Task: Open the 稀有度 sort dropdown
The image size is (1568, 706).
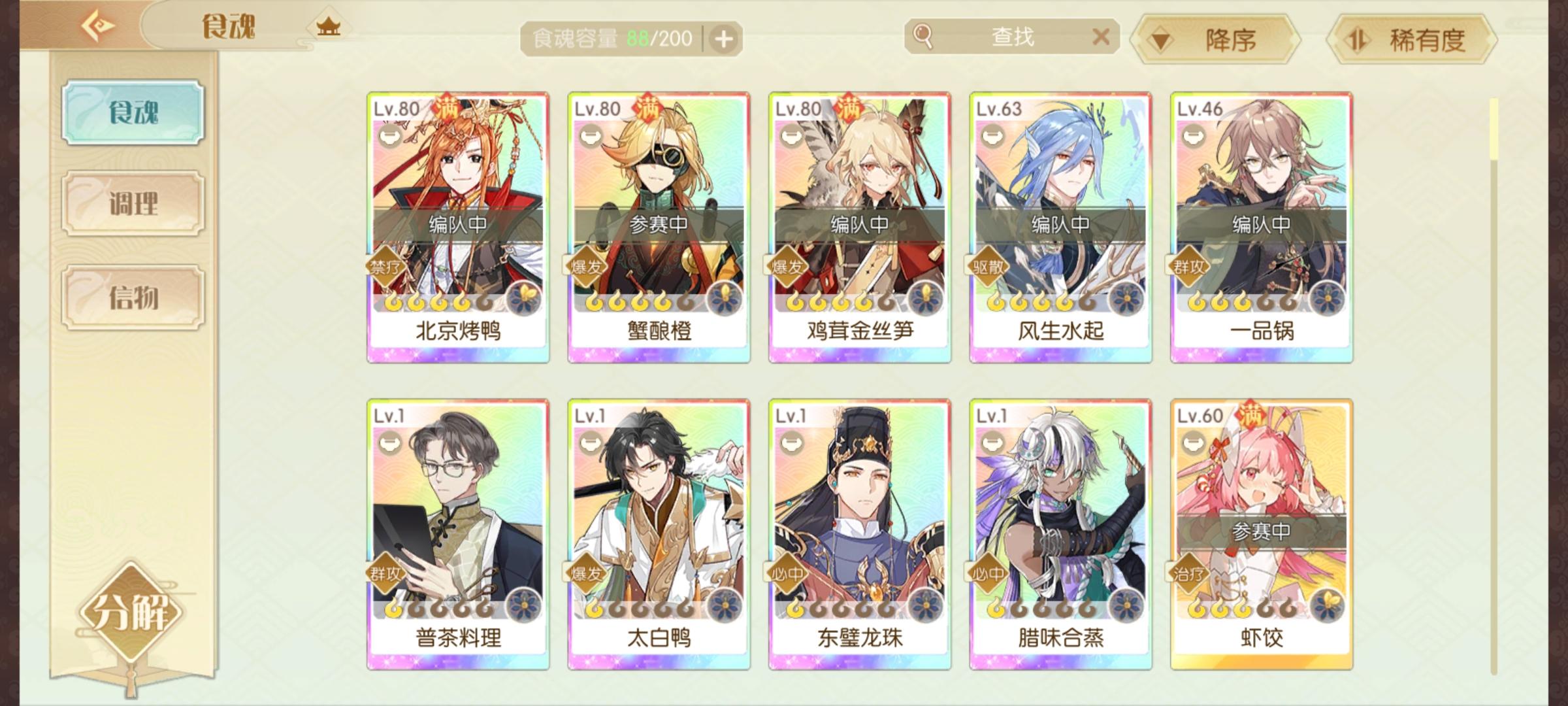Action: (1411, 40)
